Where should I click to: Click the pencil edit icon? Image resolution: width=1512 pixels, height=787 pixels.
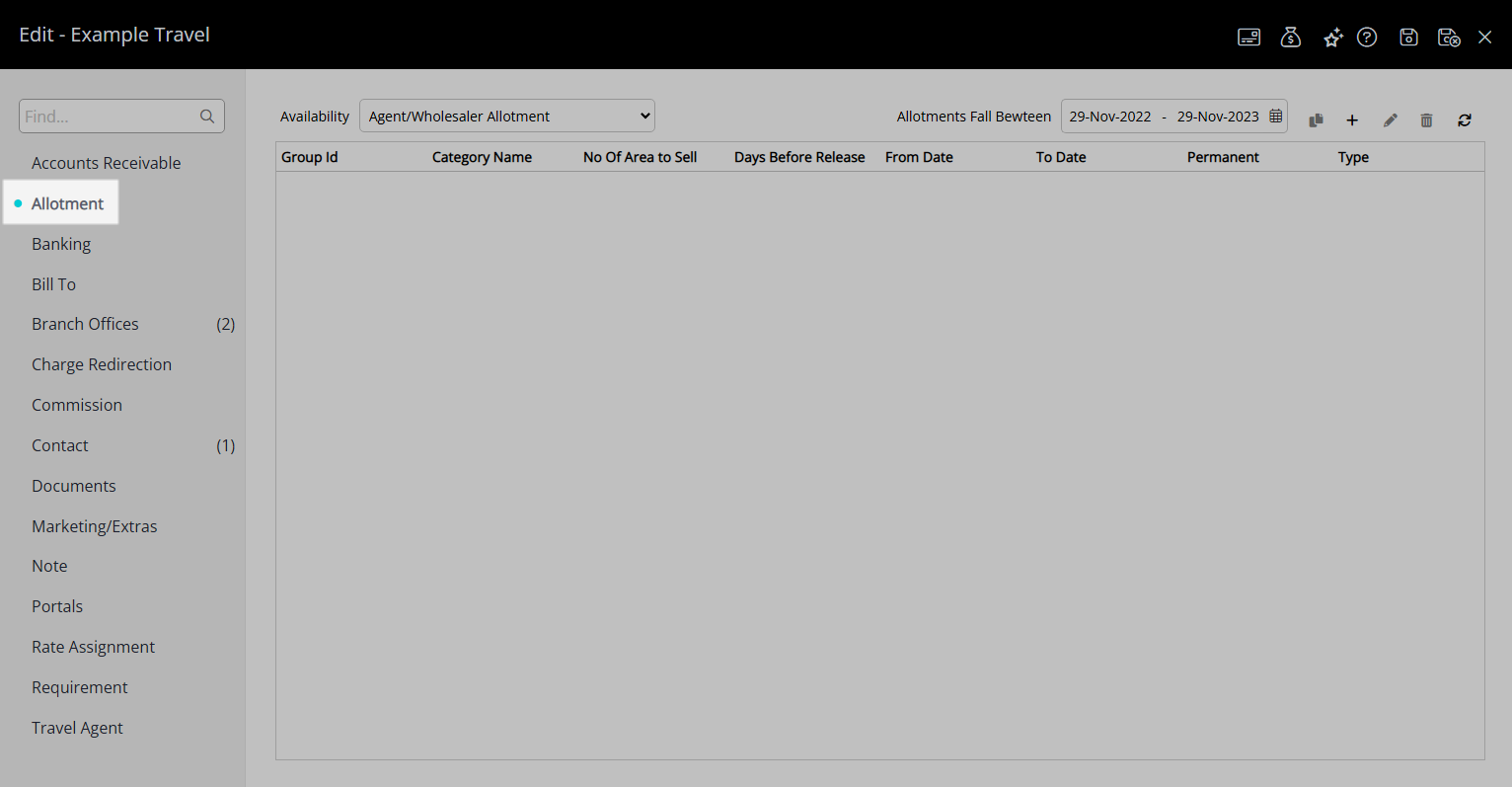click(x=1390, y=120)
